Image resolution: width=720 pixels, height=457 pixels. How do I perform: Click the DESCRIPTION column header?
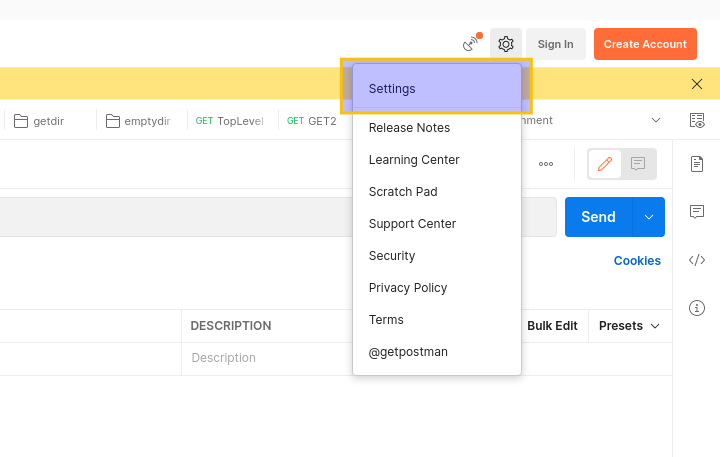pos(231,326)
